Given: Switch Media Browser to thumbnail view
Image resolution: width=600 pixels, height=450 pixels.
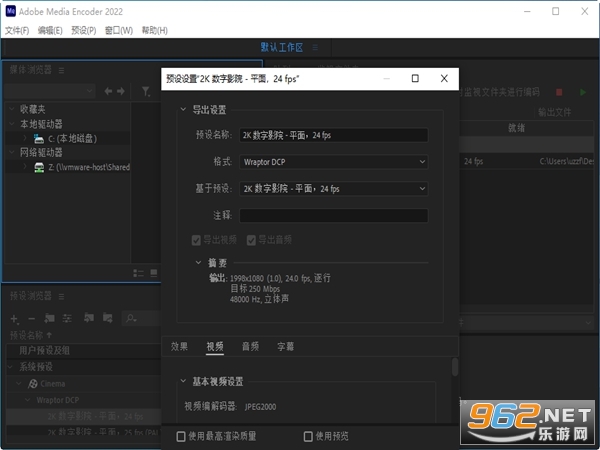Looking at the screenshot, I should [x=154, y=273].
